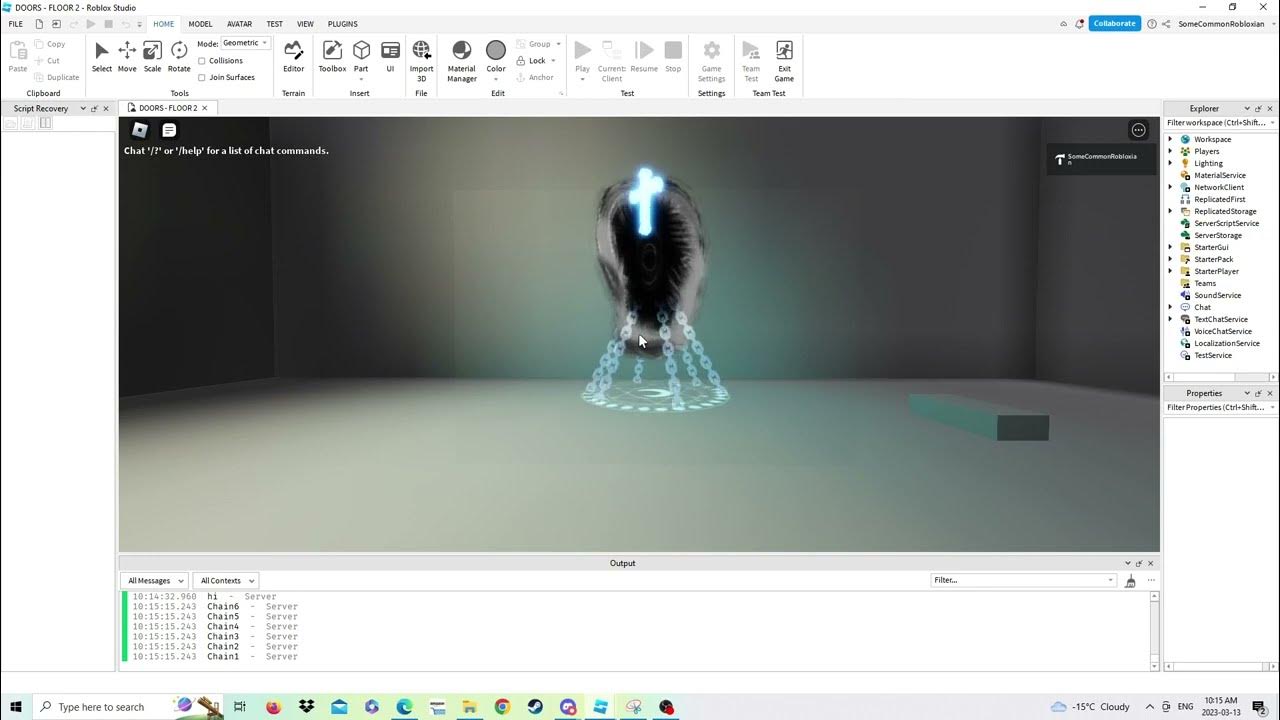The width and height of the screenshot is (1280, 720).
Task: Toggle the chat icon in viewport
Action: click(x=169, y=130)
